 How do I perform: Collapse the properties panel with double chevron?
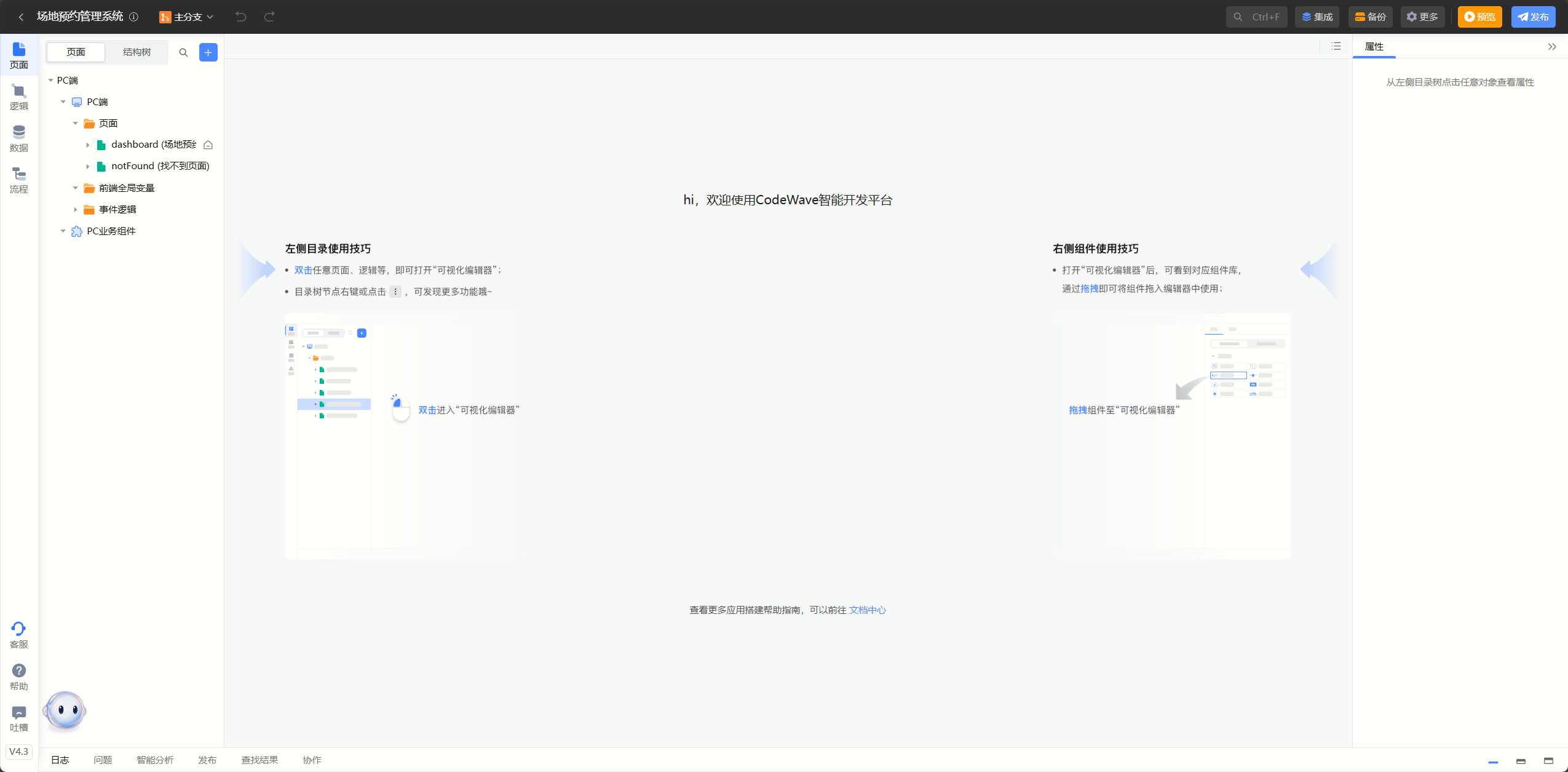click(1552, 47)
